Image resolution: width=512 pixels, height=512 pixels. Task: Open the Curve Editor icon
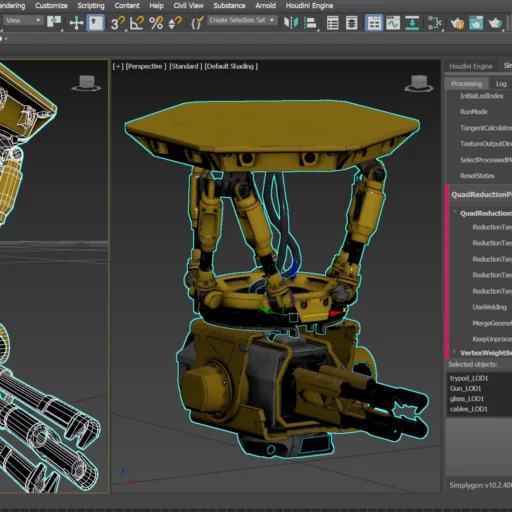pyautogui.click(x=393, y=23)
